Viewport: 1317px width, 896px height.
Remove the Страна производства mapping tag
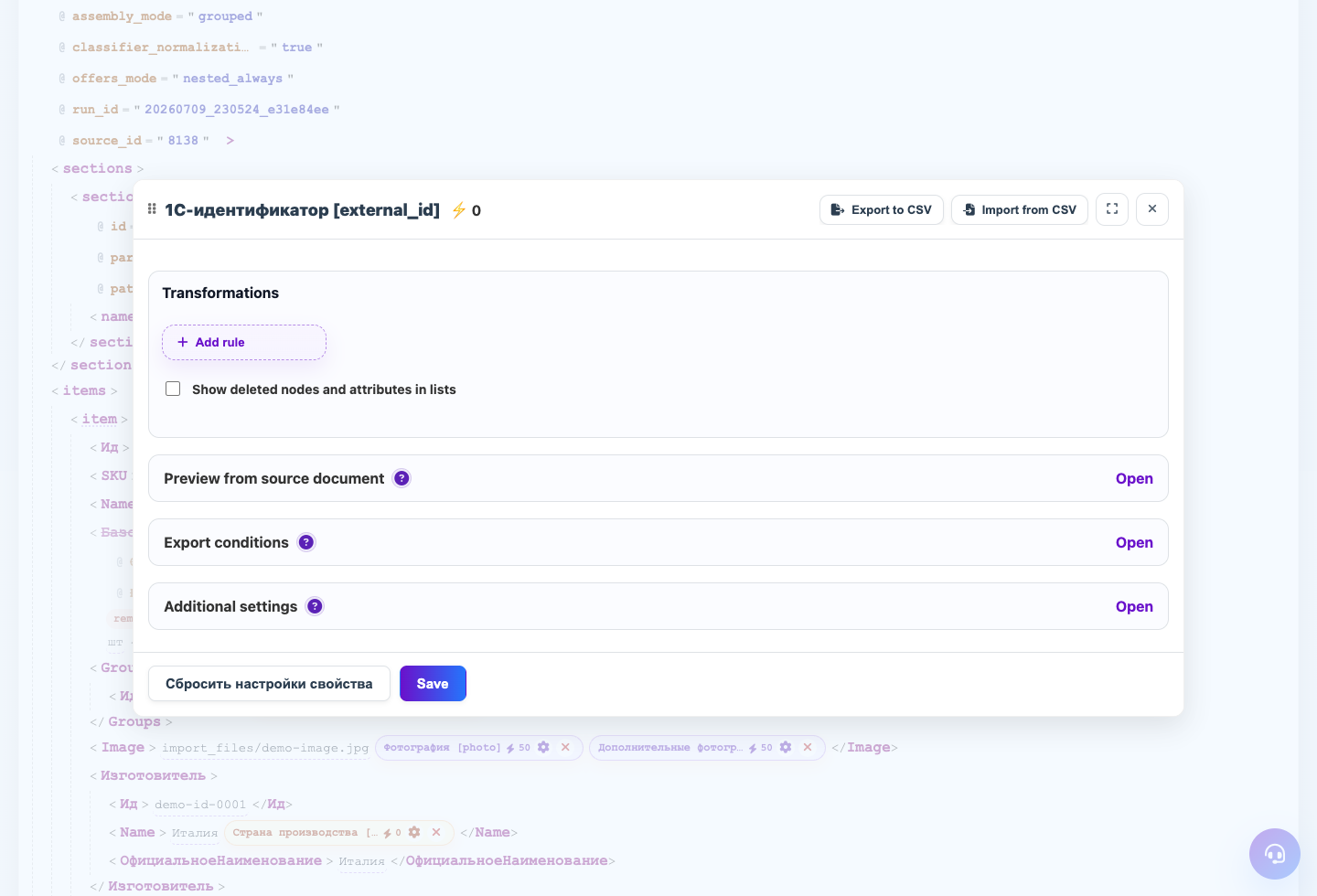(436, 832)
